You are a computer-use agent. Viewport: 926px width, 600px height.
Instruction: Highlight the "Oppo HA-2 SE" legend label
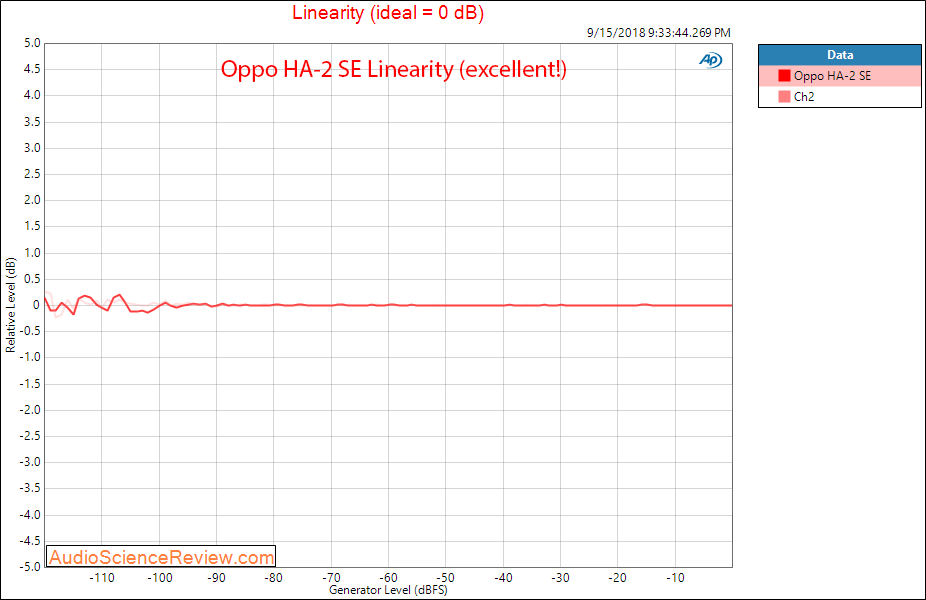pyautogui.click(x=832, y=76)
